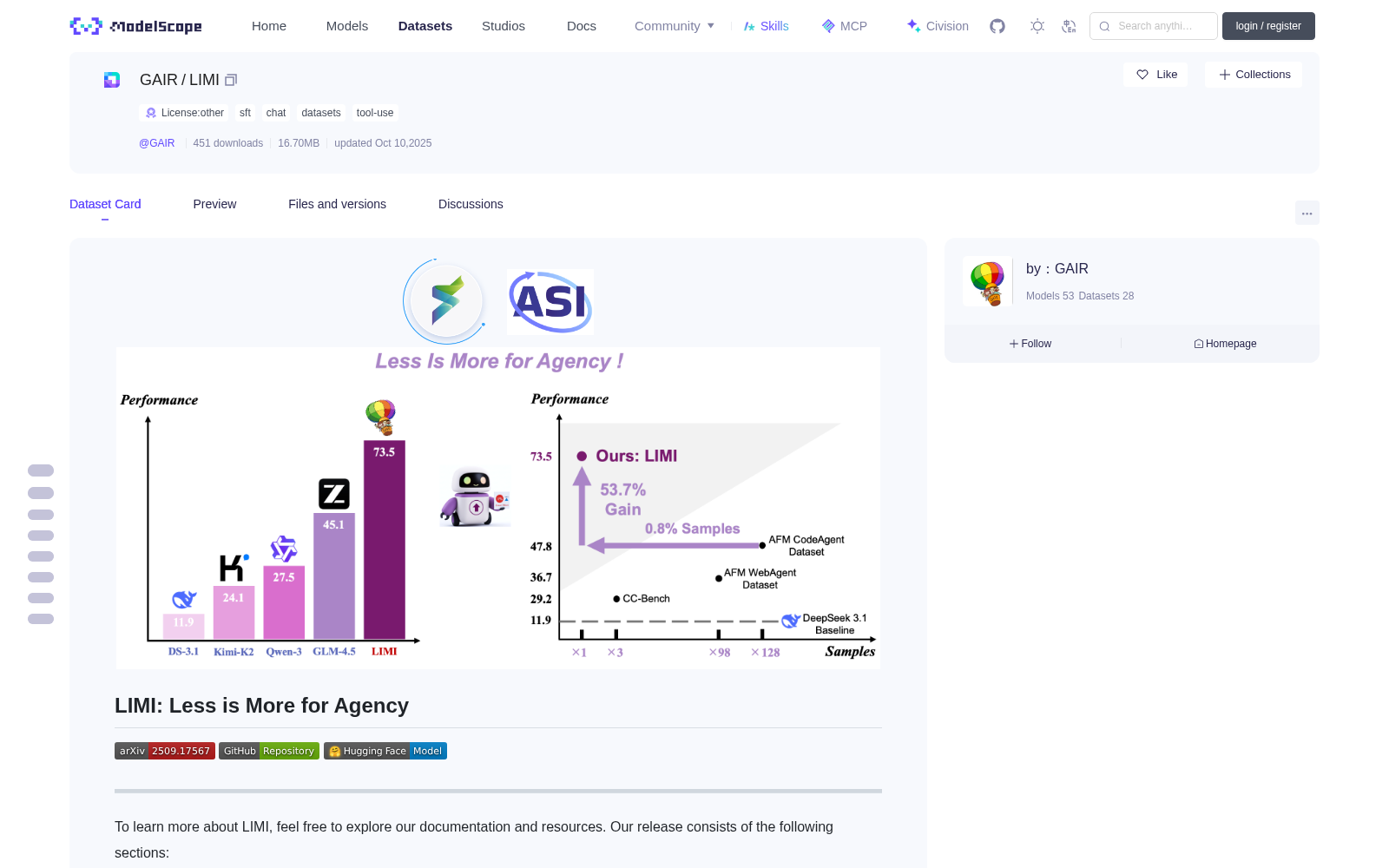1389x868 pixels.
Task: Open the GitHub Repository badge
Action: point(269,751)
